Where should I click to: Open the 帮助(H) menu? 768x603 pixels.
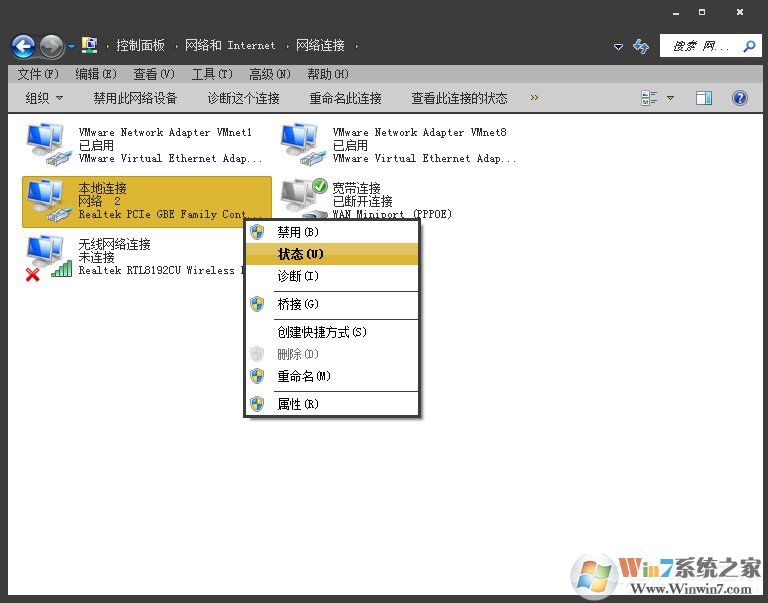328,74
